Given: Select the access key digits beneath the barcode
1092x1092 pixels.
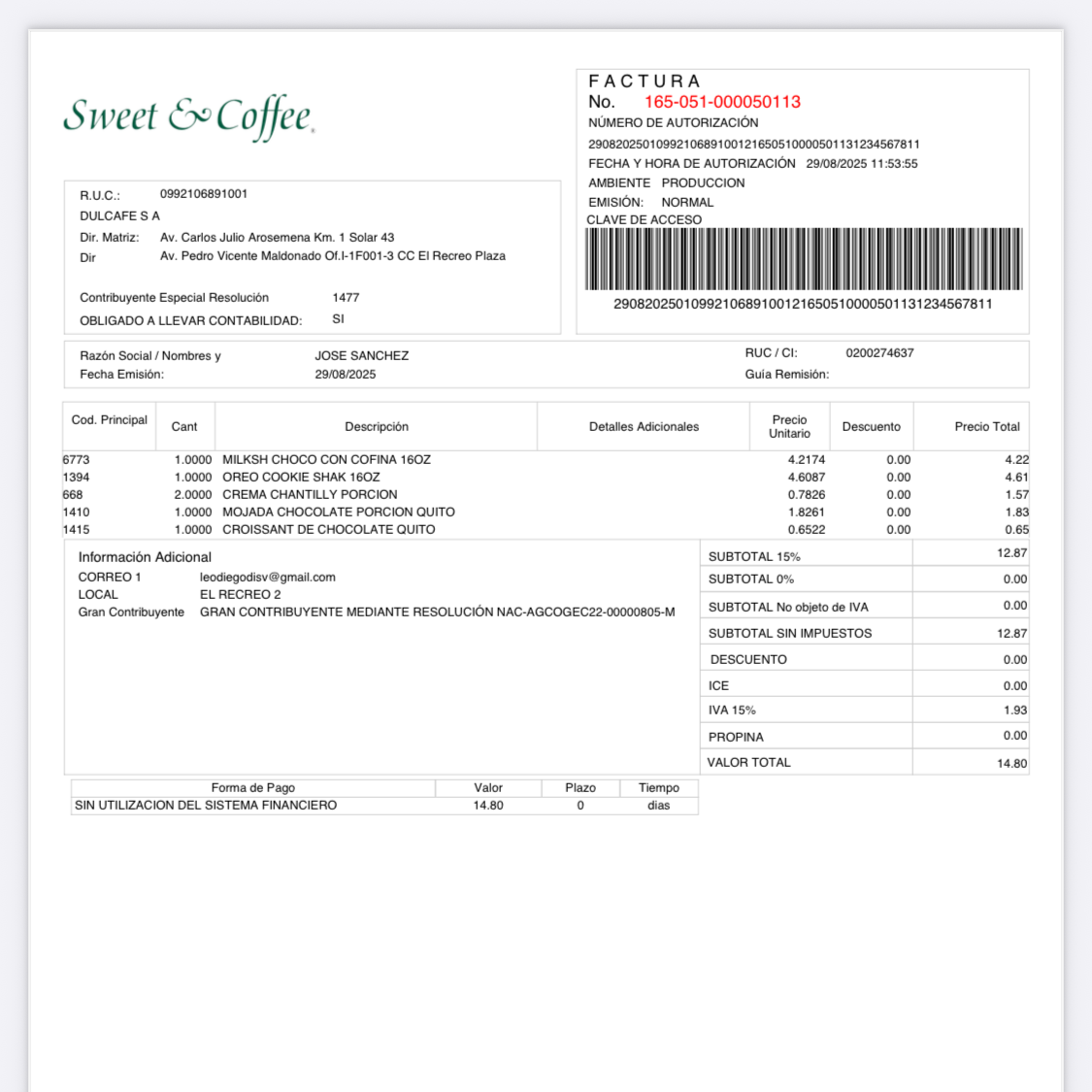Looking at the screenshot, I should point(803,304).
